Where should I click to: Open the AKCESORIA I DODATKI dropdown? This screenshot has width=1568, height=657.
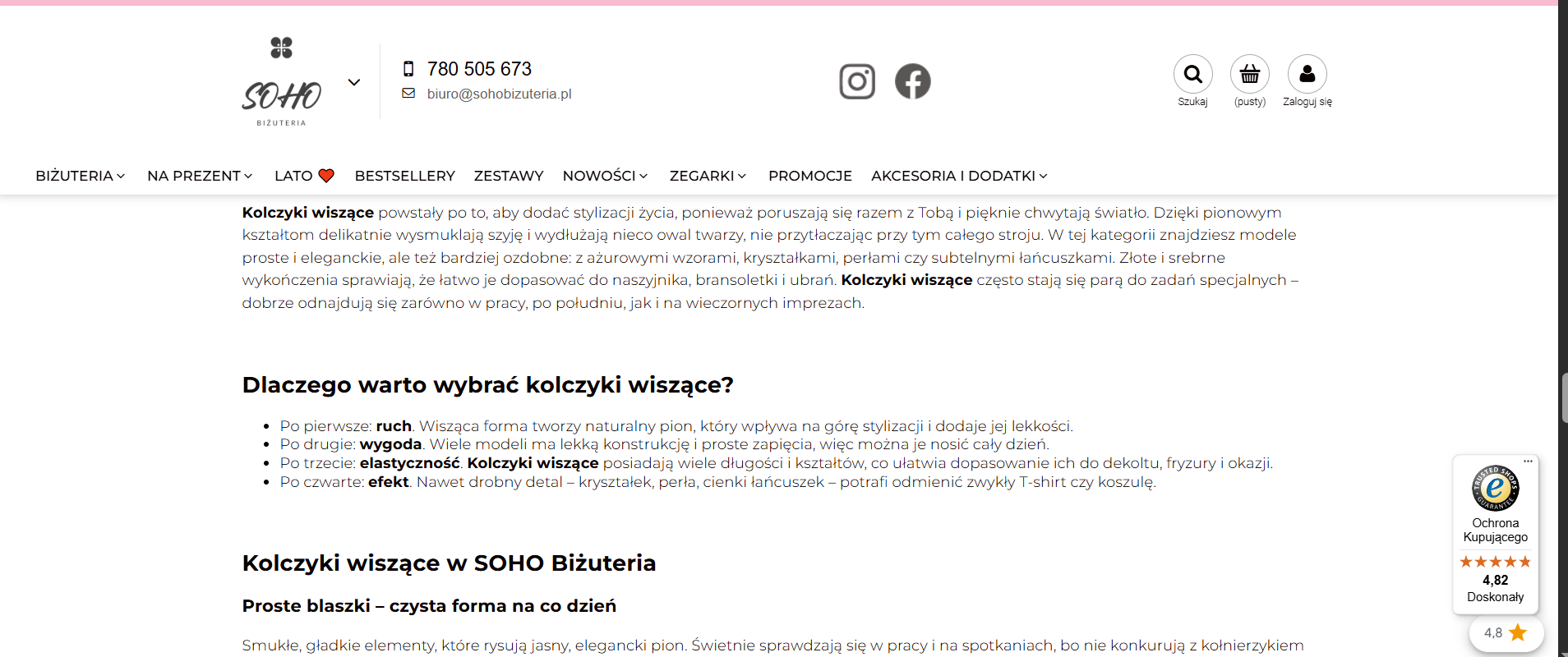[960, 176]
